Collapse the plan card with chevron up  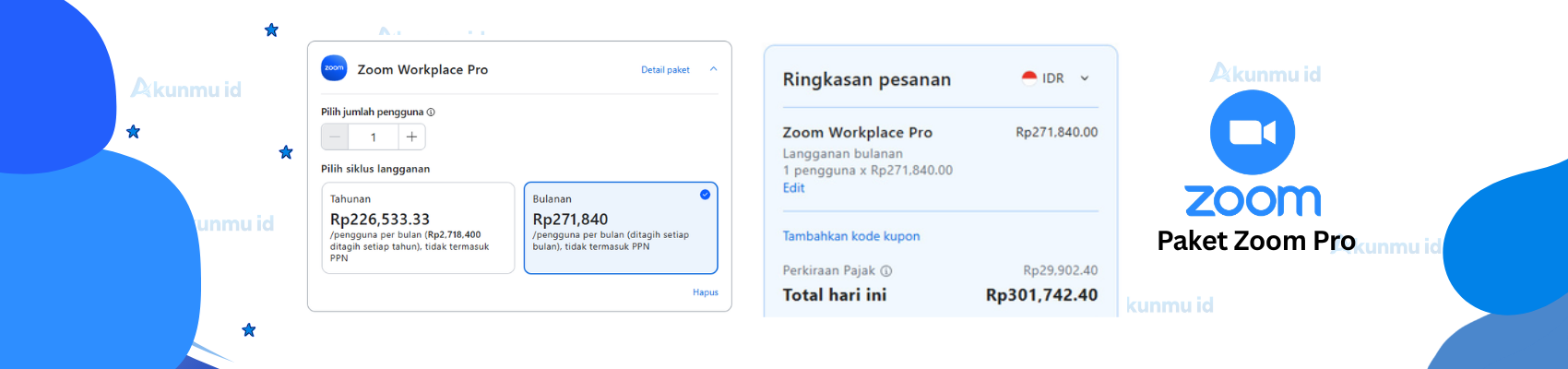point(713,69)
